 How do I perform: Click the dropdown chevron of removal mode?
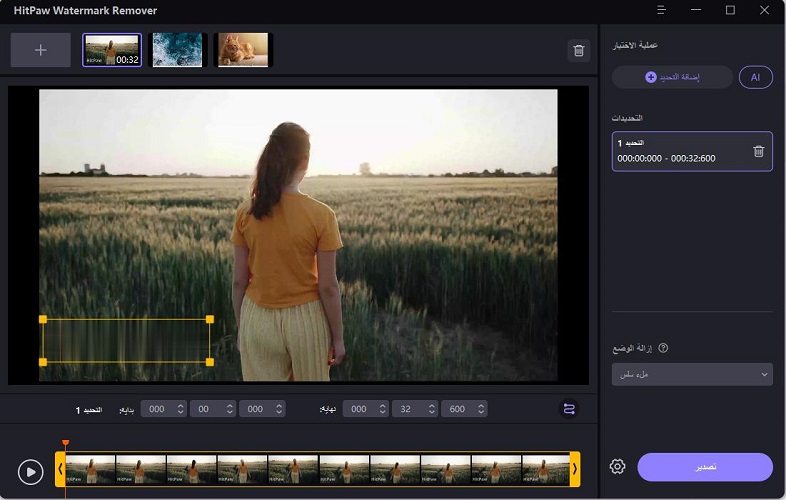click(764, 375)
